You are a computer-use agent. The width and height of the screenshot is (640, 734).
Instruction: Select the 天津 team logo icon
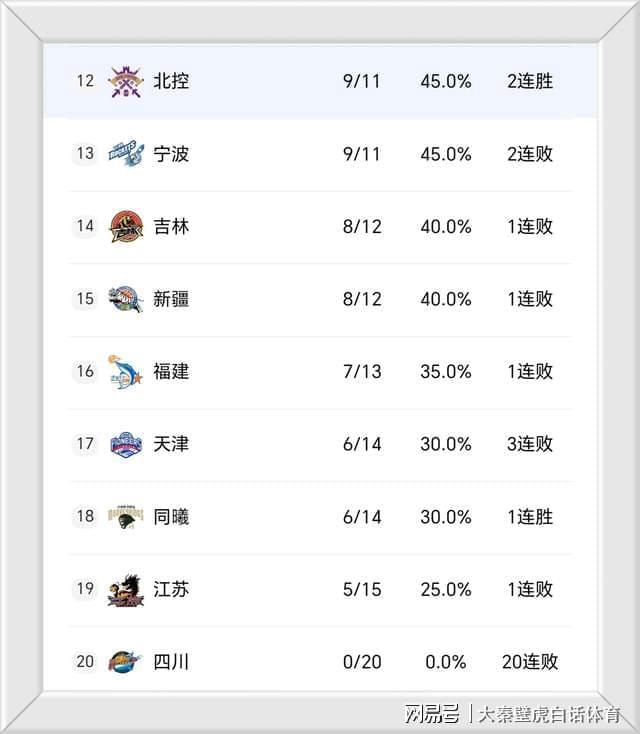click(126, 444)
